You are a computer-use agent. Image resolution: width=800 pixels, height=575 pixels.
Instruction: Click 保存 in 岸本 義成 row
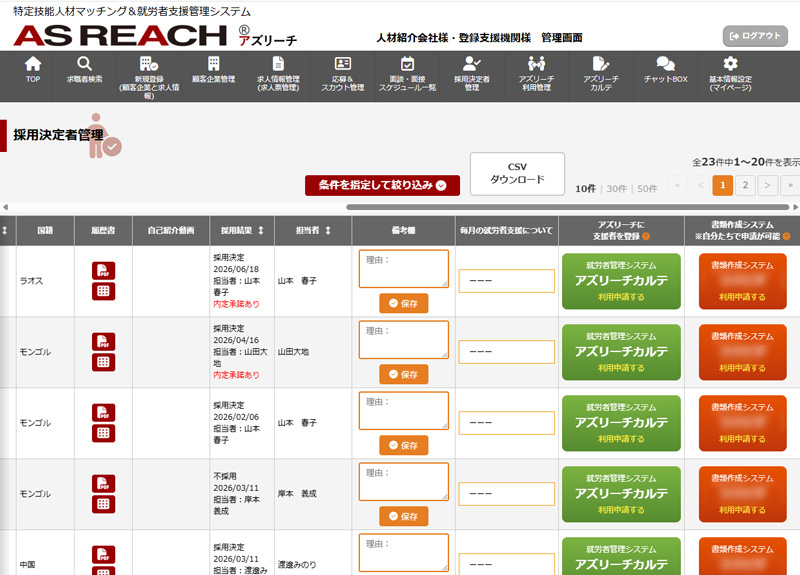(404, 516)
